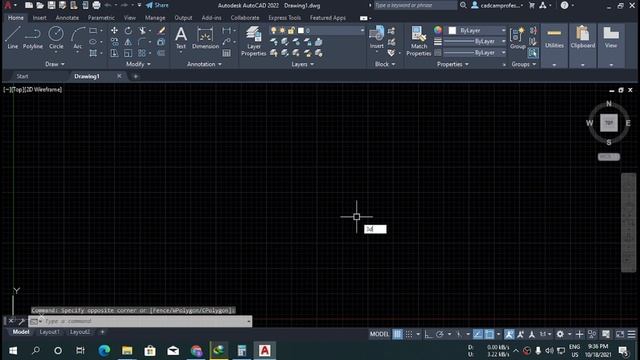Select the Polyline tool
The image size is (640, 360).
pyautogui.click(x=33, y=38)
